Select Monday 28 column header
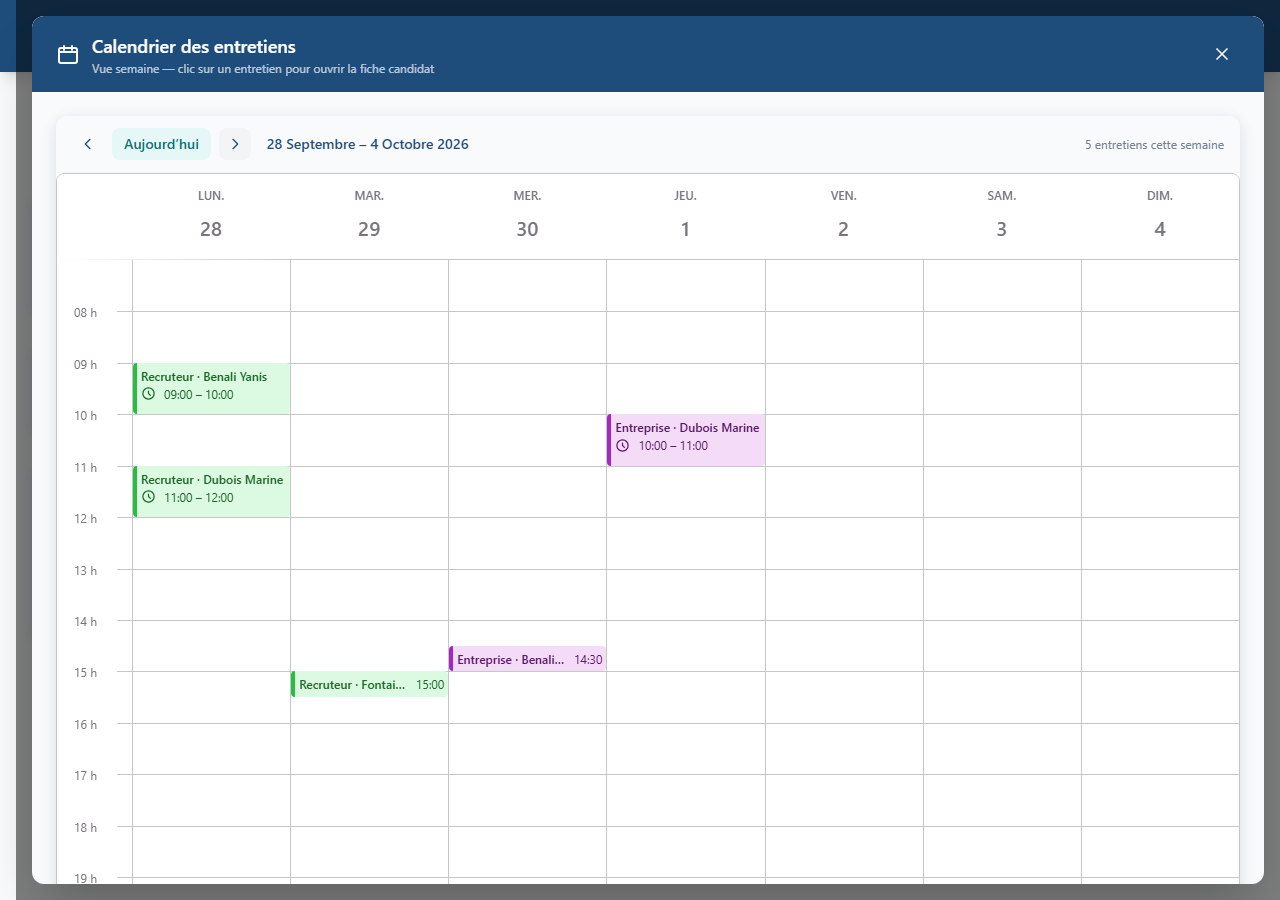Viewport: 1280px width, 900px height. (211, 216)
